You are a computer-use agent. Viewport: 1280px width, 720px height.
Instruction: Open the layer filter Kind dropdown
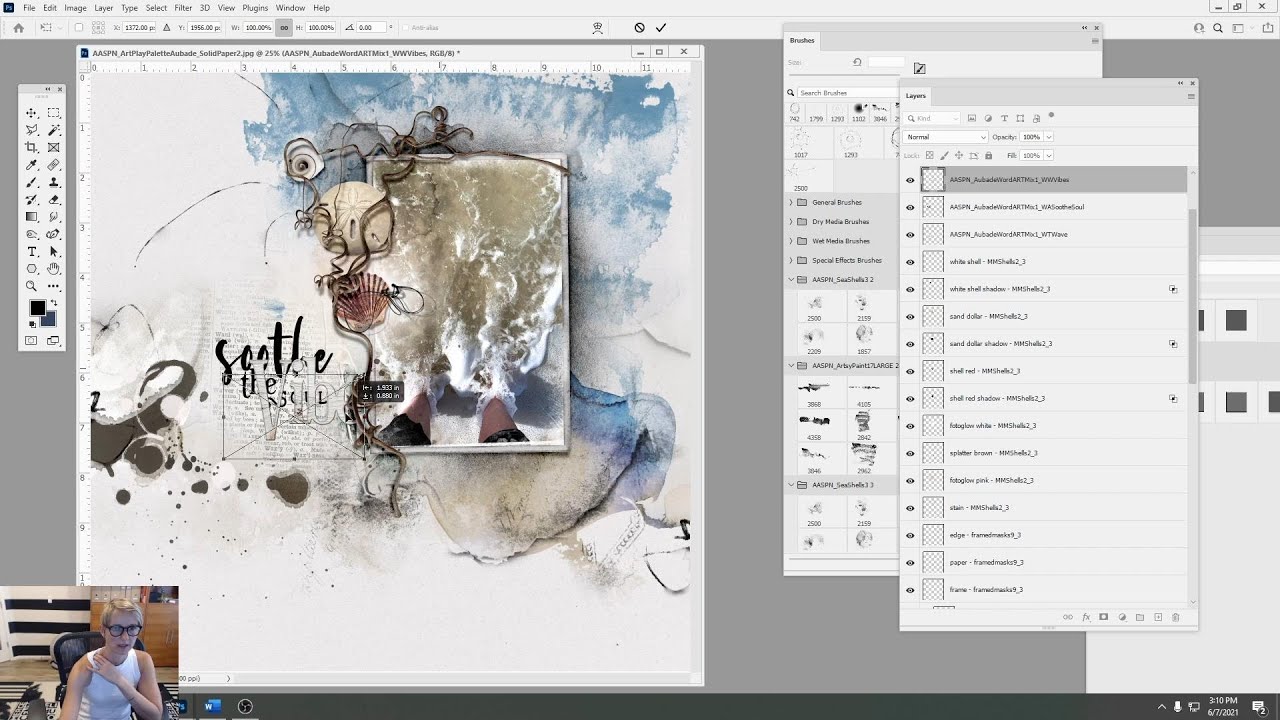932,118
